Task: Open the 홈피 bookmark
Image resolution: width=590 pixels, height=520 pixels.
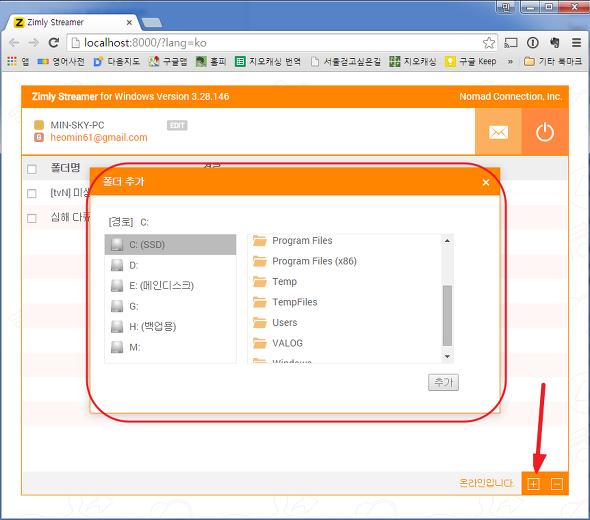Action: click(211, 61)
